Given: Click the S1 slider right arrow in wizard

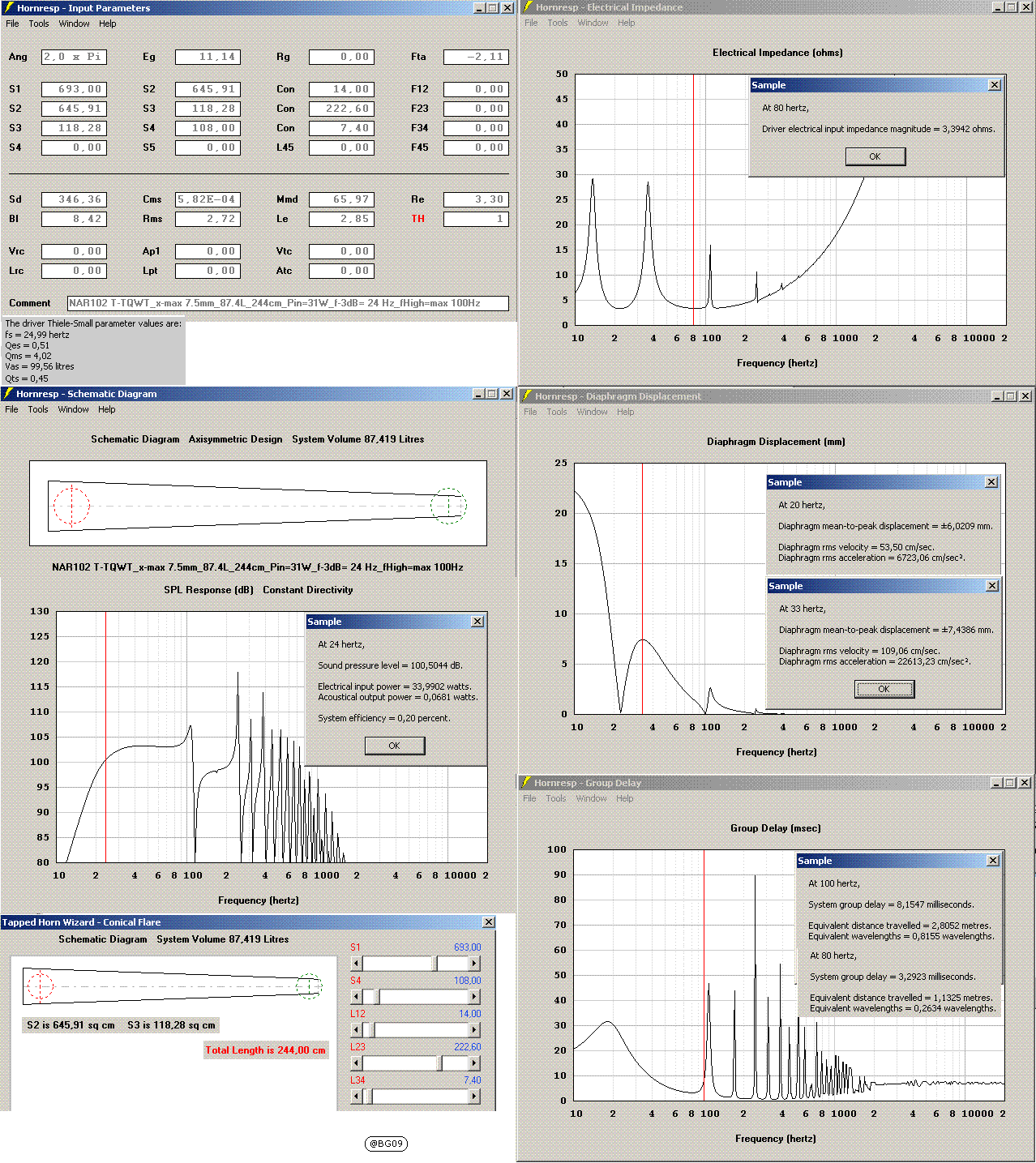Looking at the screenshot, I should tap(475, 964).
